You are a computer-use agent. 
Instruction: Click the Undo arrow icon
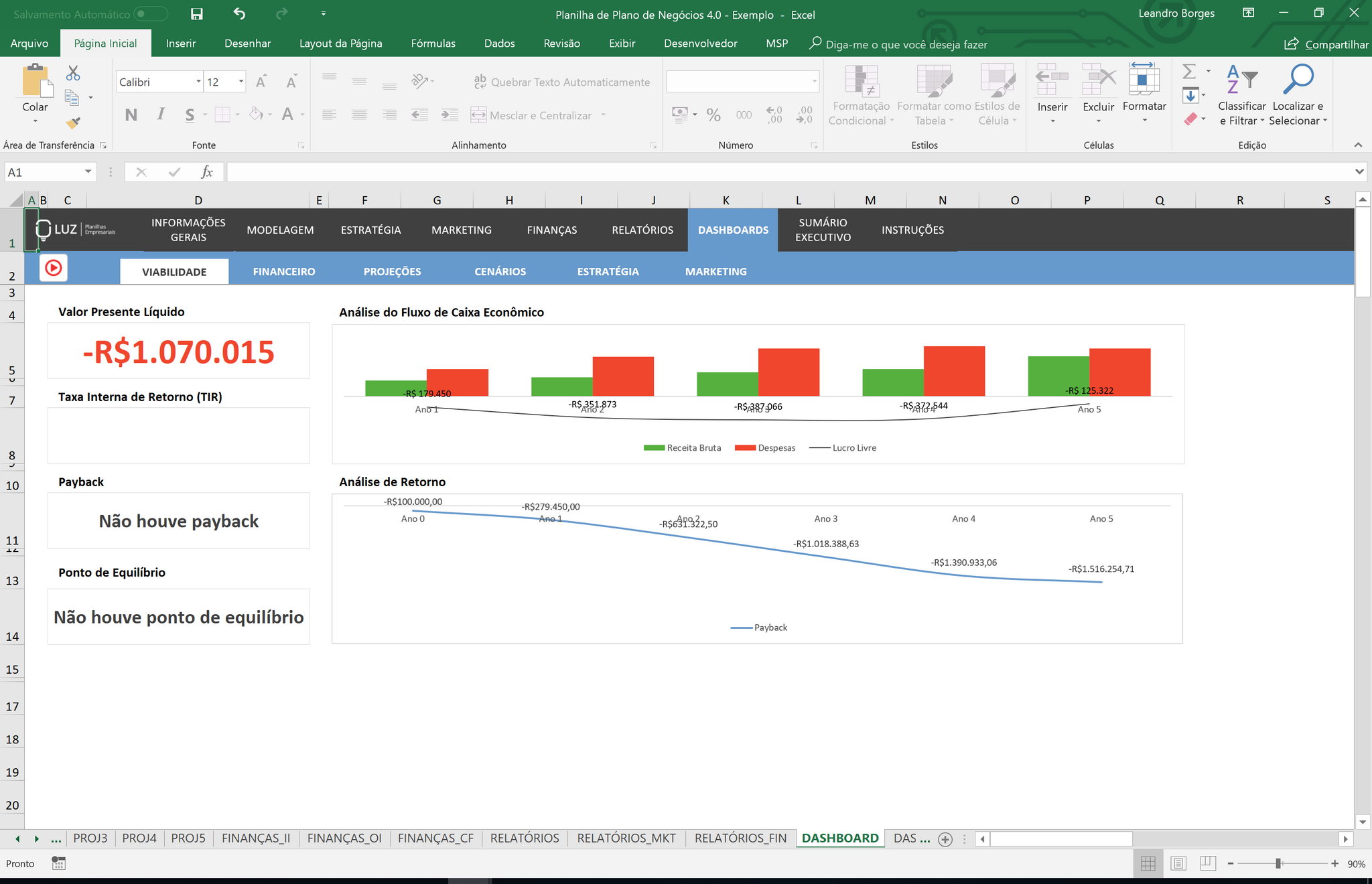(x=239, y=13)
